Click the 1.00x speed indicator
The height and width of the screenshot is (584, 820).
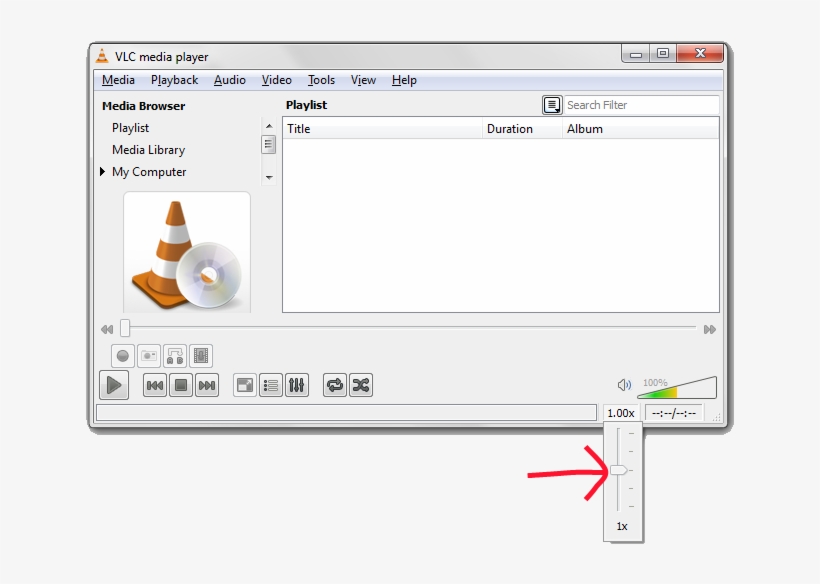[x=621, y=413]
